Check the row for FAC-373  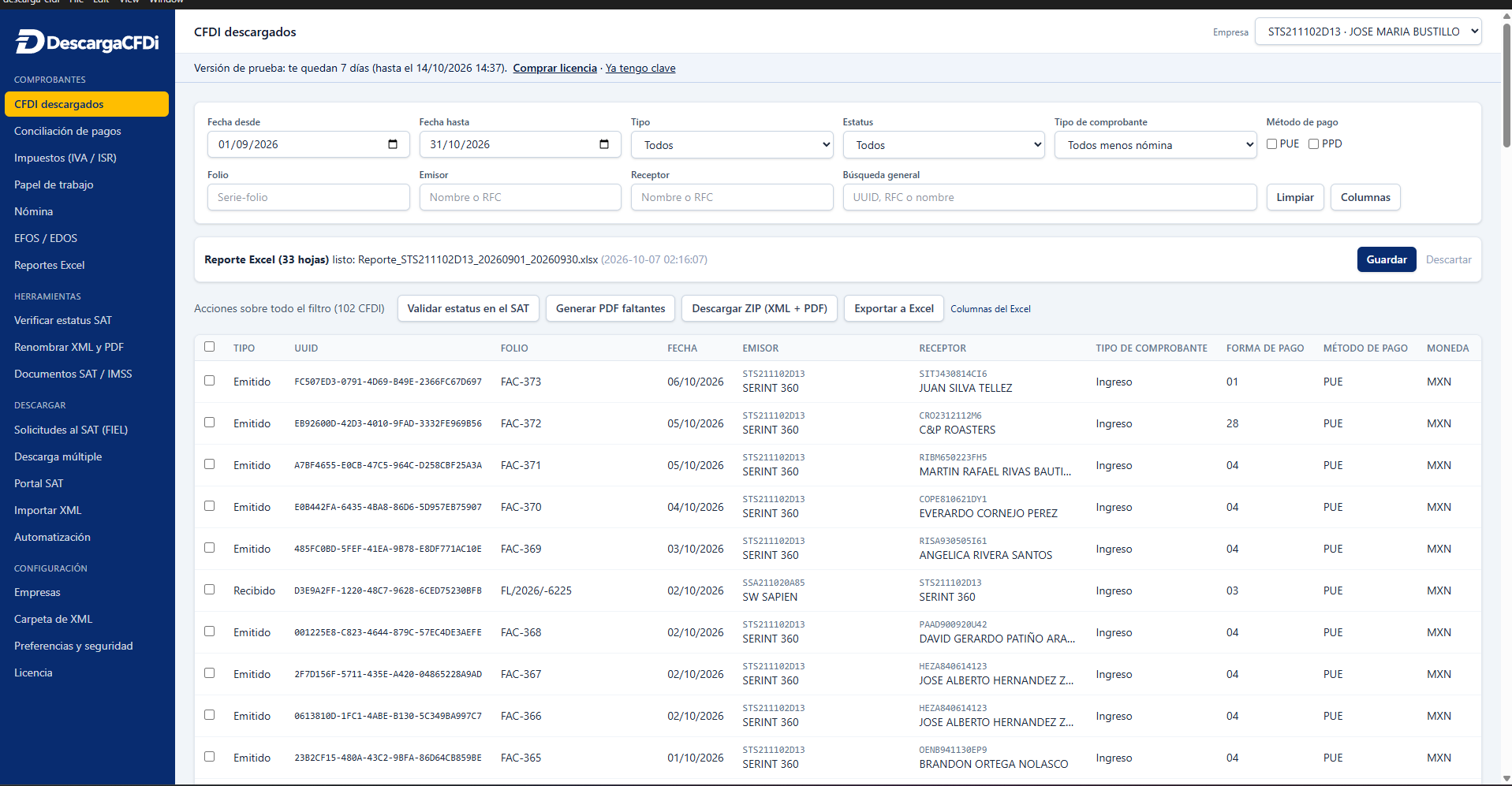click(209, 381)
